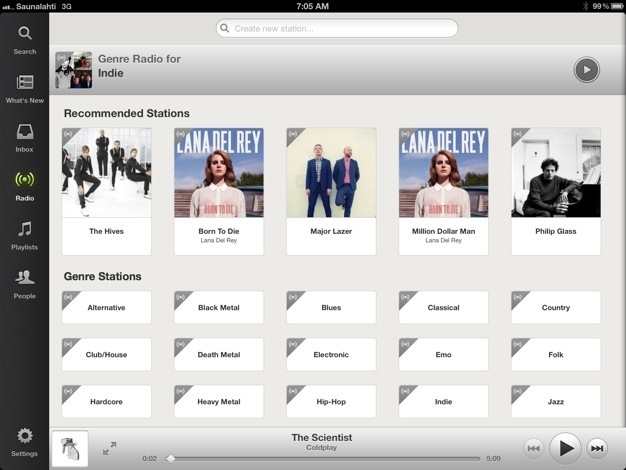The width and height of the screenshot is (626, 470).
Task: Click the playback progress slider handle
Action: 170,458
